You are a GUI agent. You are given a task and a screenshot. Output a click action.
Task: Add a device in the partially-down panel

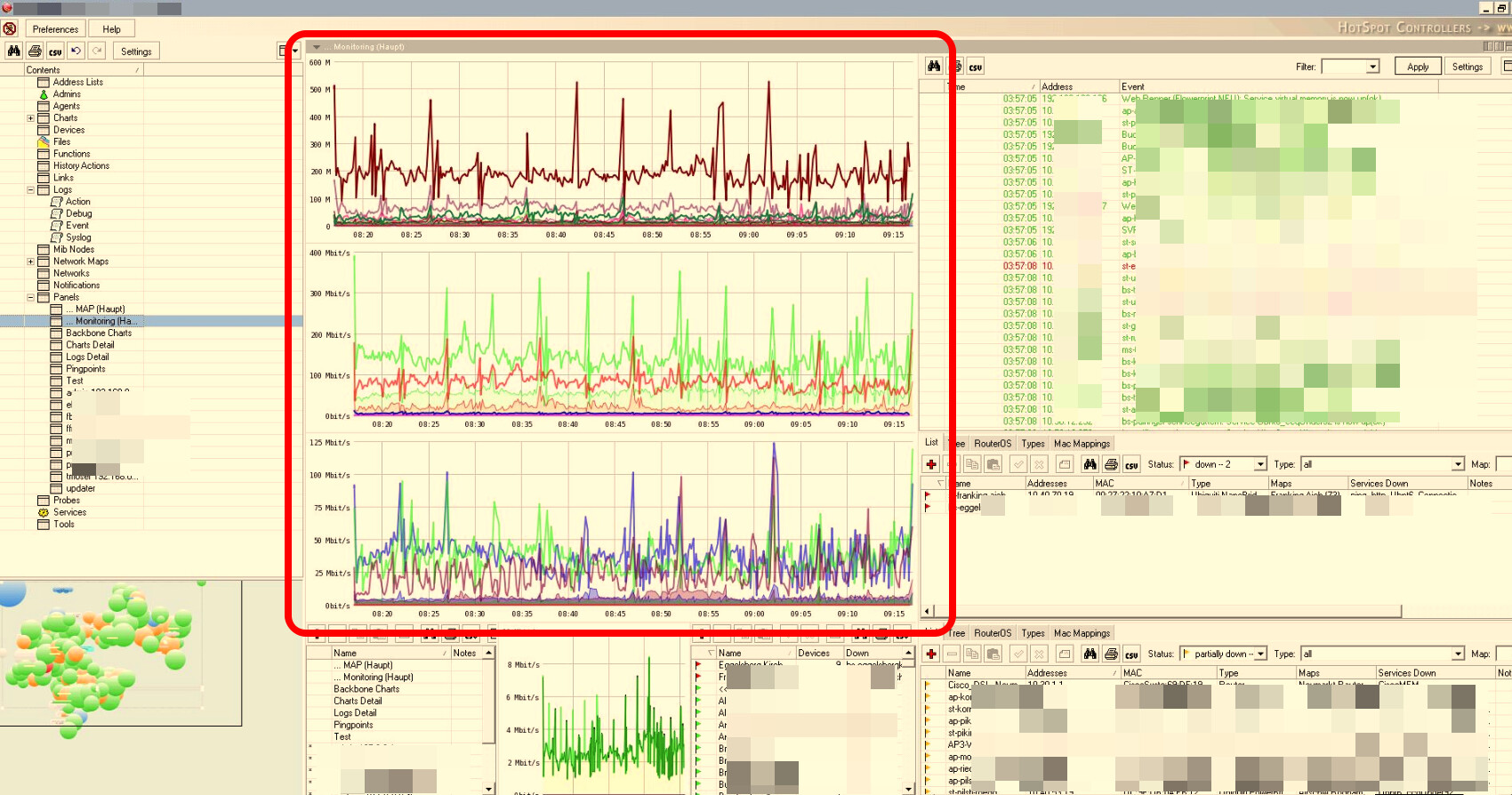(x=931, y=654)
